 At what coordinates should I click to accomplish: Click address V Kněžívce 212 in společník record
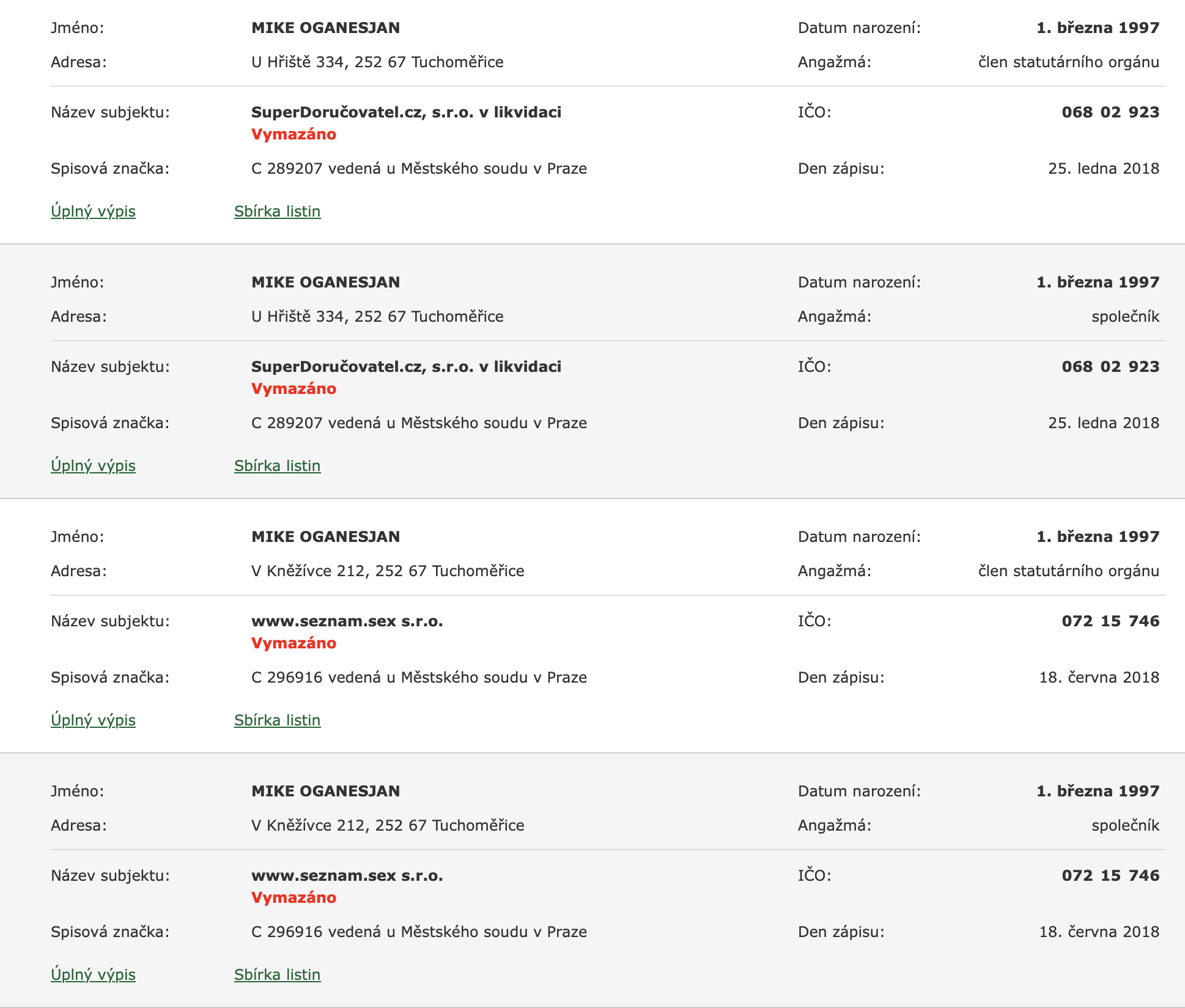(388, 825)
